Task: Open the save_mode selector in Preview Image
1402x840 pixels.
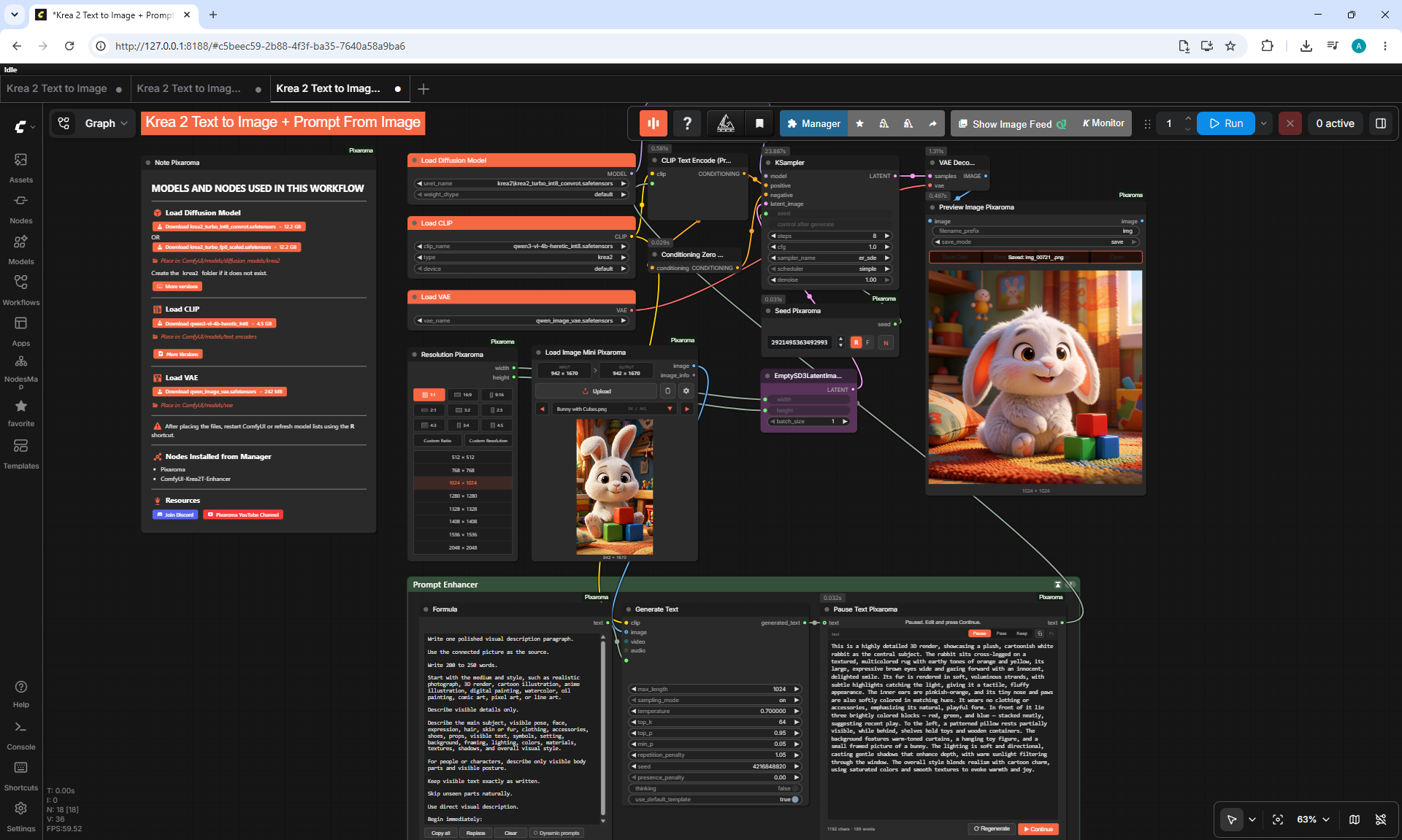Action: (x=1035, y=242)
